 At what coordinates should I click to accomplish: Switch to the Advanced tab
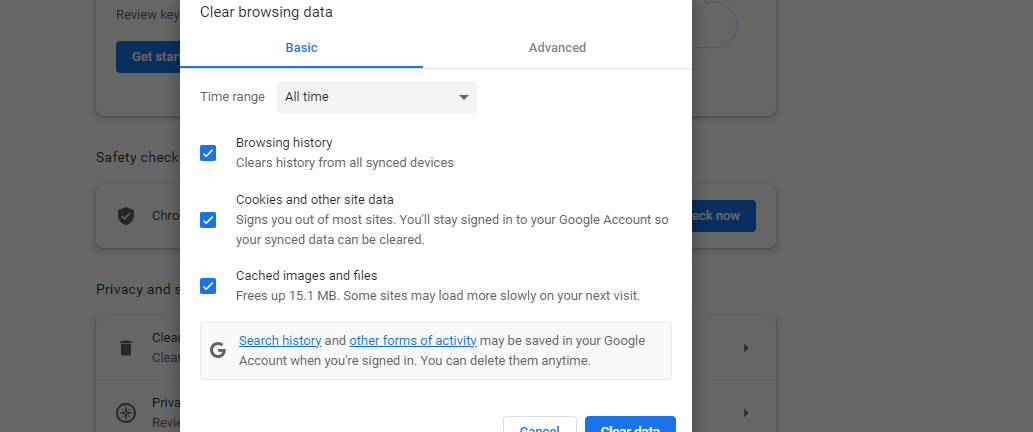[x=557, y=48]
